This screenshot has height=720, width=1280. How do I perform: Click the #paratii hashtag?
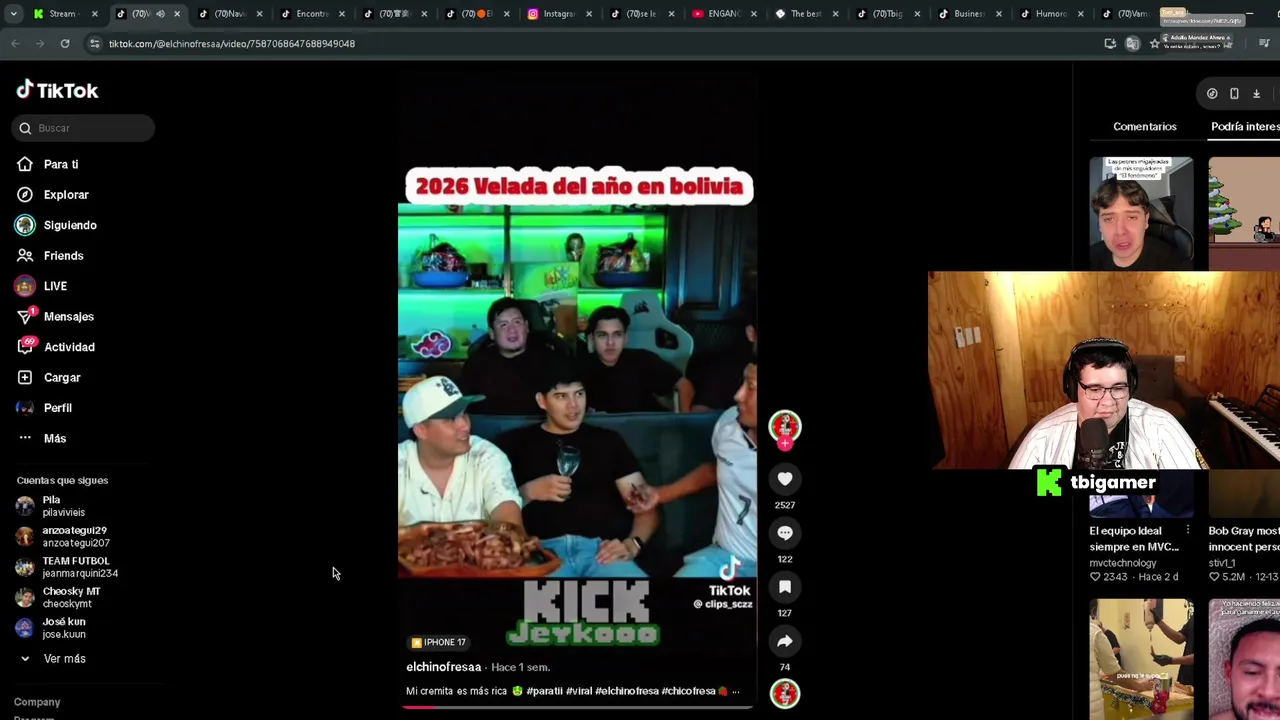tap(545, 691)
